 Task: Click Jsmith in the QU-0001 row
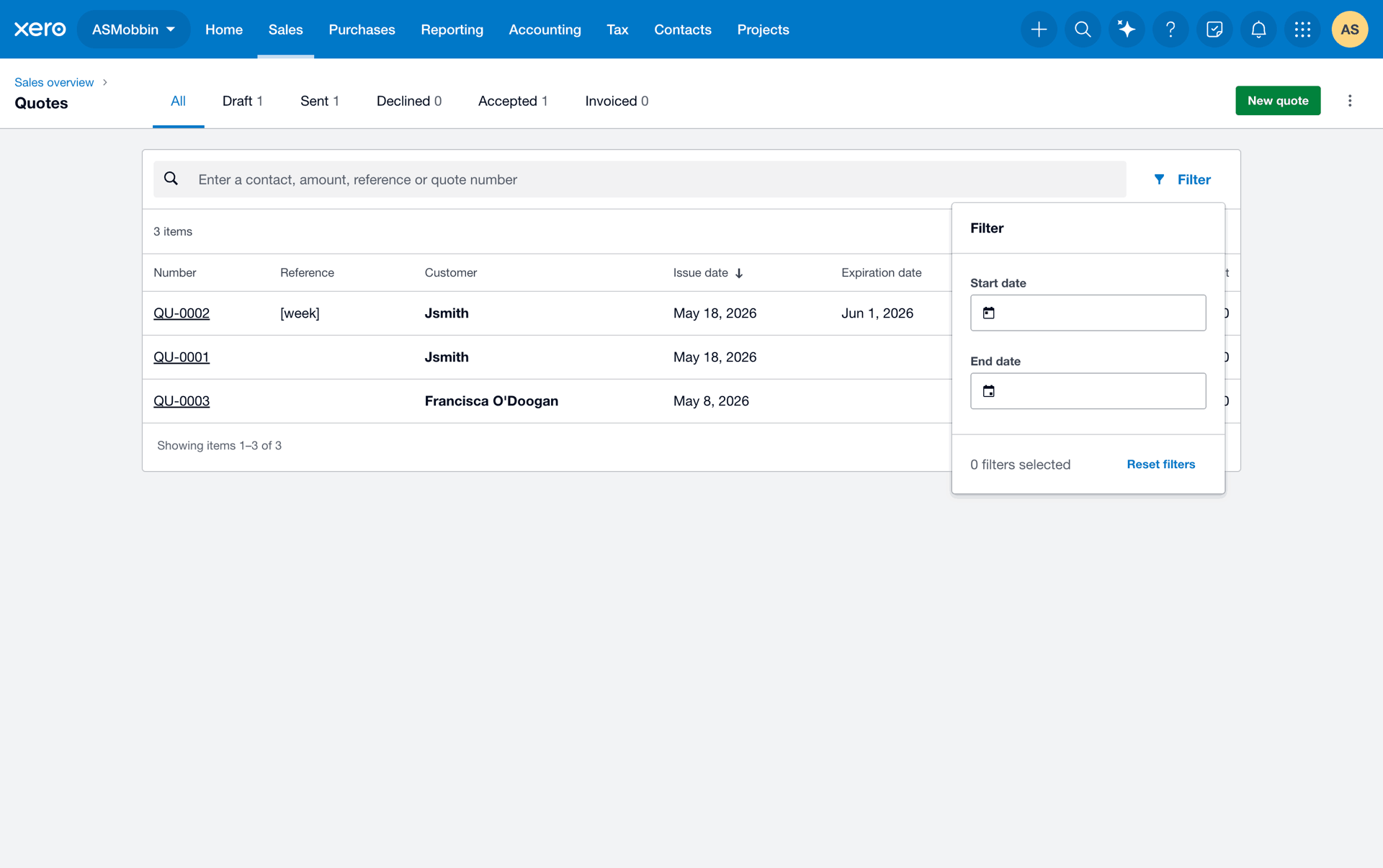447,357
